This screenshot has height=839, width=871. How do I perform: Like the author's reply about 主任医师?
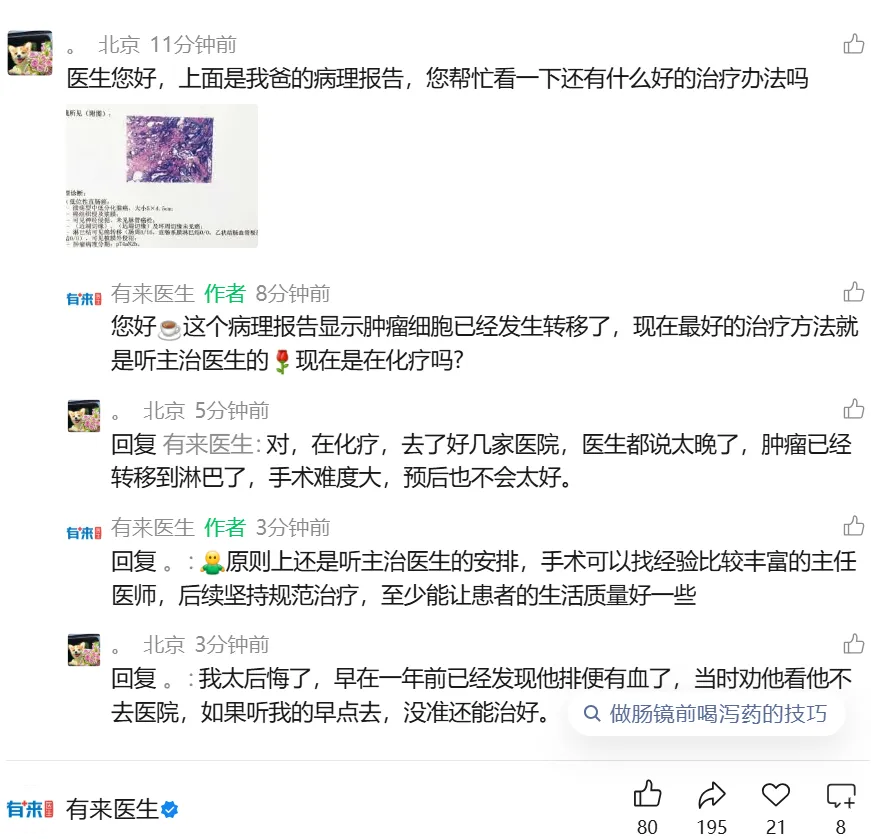[854, 526]
